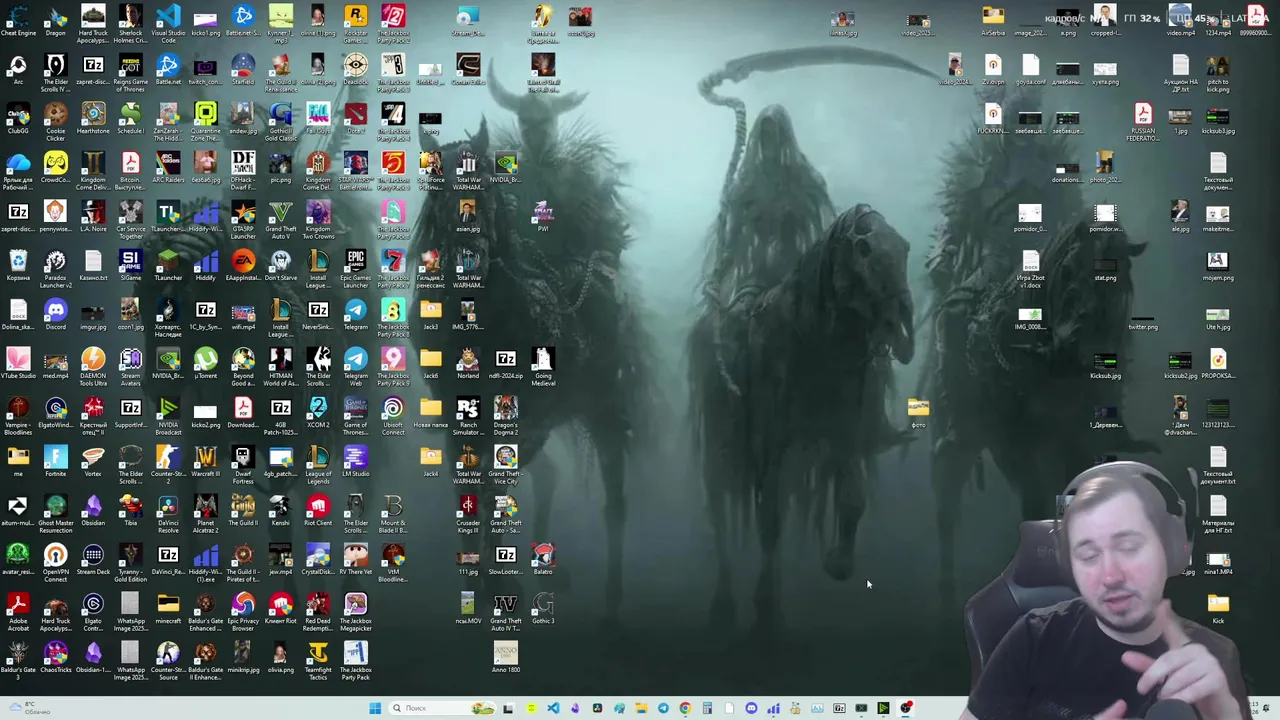Select the Gothic 3 shortcut
This screenshot has width=1280, height=720.
click(543, 609)
